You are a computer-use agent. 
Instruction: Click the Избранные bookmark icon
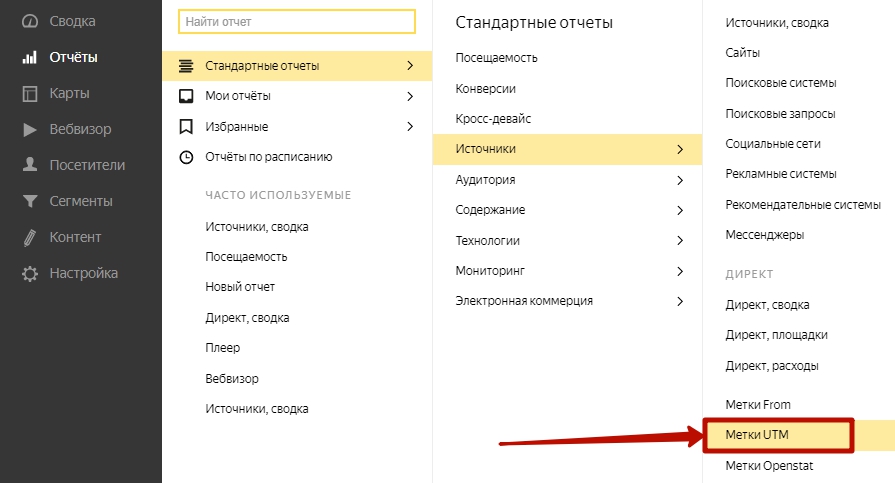[x=185, y=127]
